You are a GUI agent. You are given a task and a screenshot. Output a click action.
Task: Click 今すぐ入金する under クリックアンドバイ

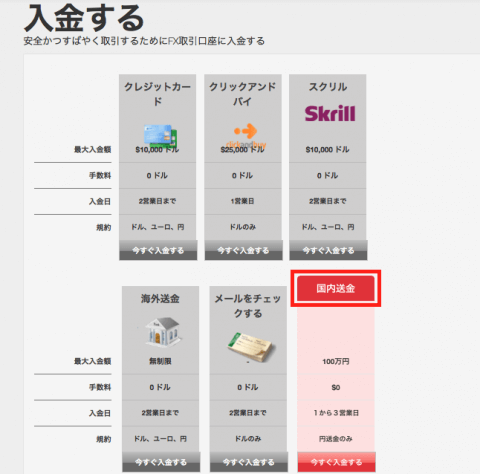point(243,250)
